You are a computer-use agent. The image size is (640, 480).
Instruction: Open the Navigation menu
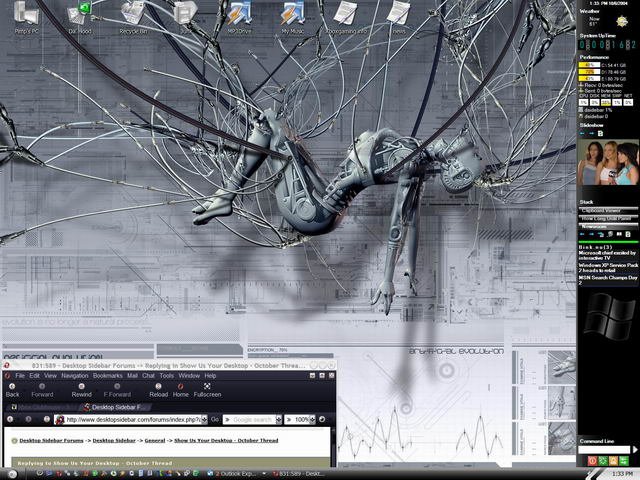coord(75,376)
